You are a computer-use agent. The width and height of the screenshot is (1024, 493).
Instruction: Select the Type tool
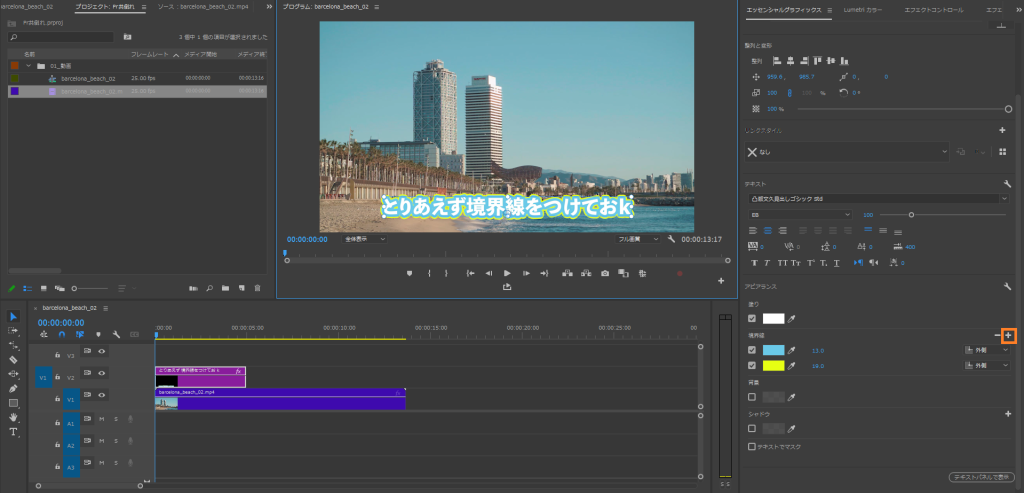[x=14, y=432]
